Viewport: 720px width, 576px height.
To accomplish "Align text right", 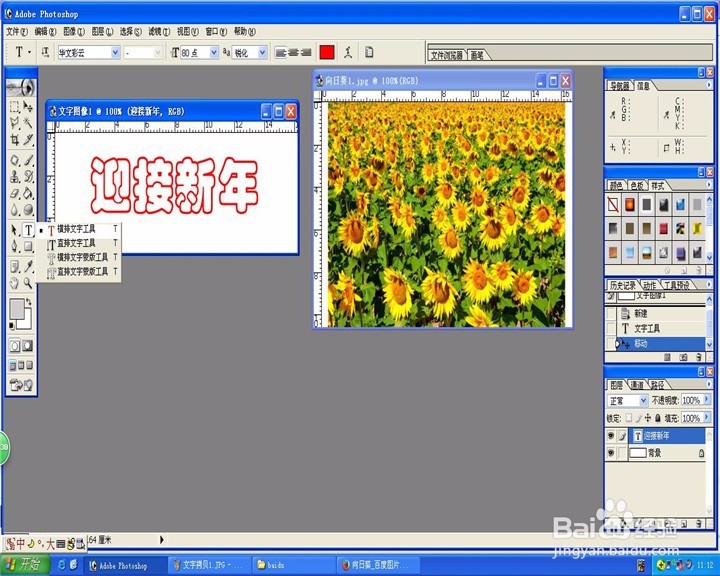I will pos(306,53).
